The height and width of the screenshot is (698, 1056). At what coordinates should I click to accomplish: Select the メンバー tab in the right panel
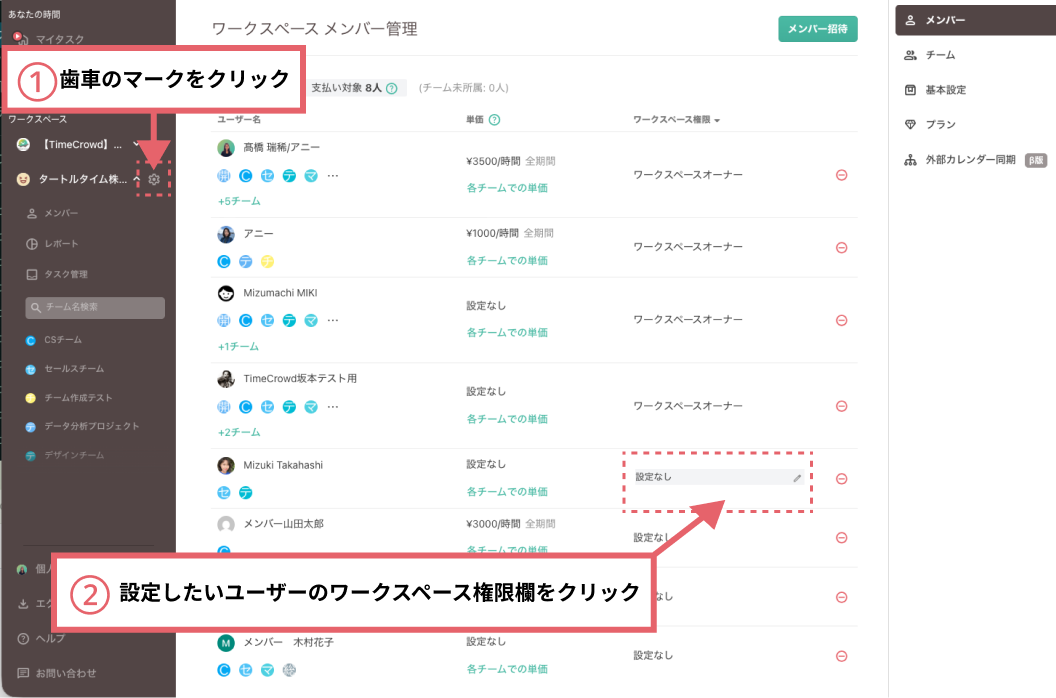click(913, 19)
